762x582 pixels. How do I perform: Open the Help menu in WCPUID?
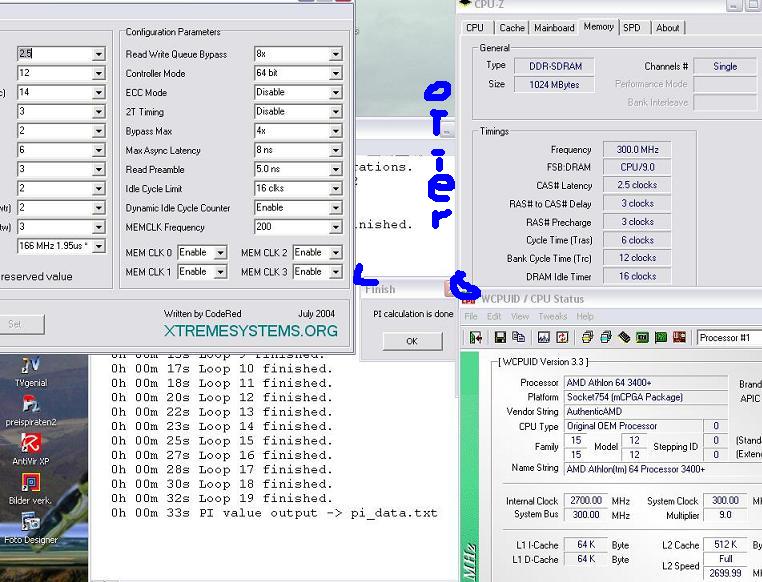point(585,316)
